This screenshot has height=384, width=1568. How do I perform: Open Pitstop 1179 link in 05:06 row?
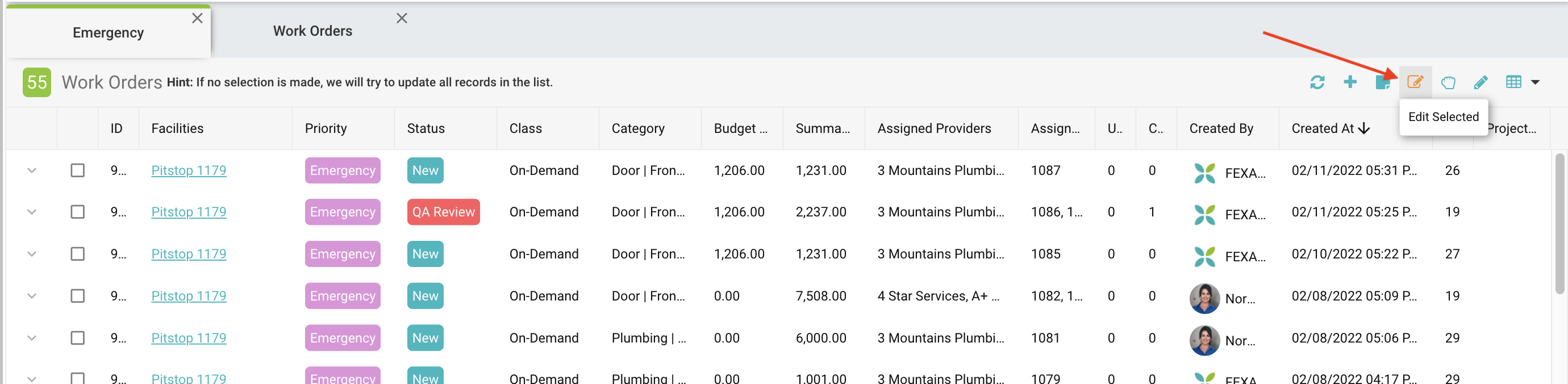pos(189,338)
